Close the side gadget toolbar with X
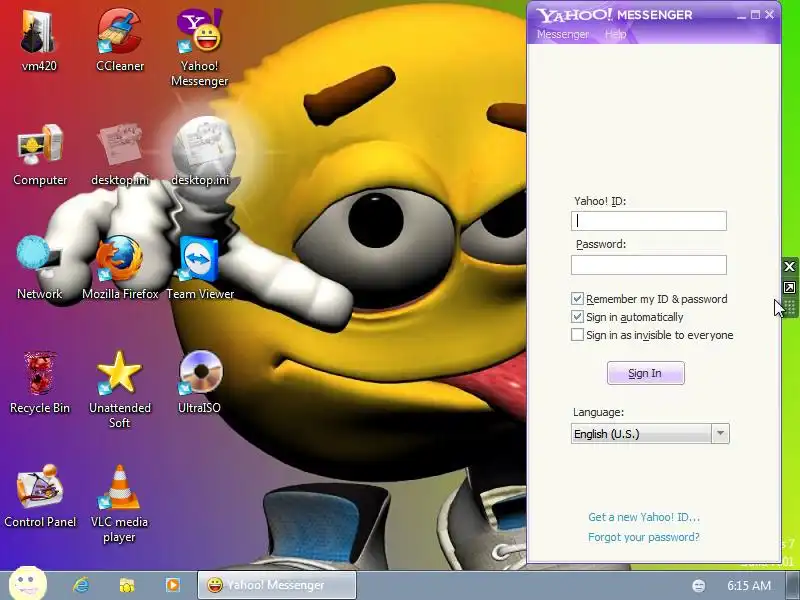 click(789, 266)
